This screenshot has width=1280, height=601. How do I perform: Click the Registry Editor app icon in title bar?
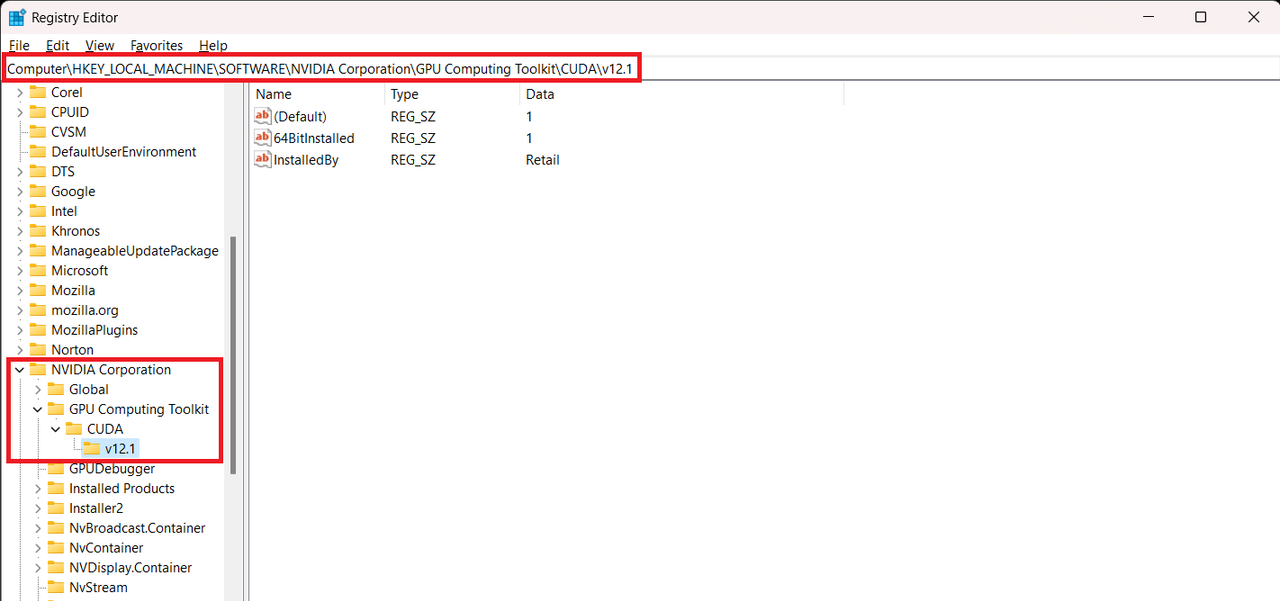pyautogui.click(x=17, y=17)
